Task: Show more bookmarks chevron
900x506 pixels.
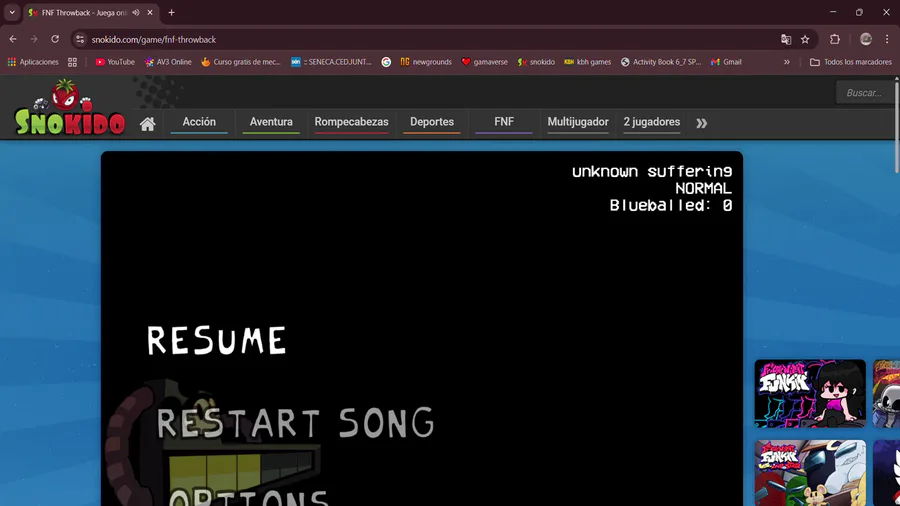Action: pos(786,62)
